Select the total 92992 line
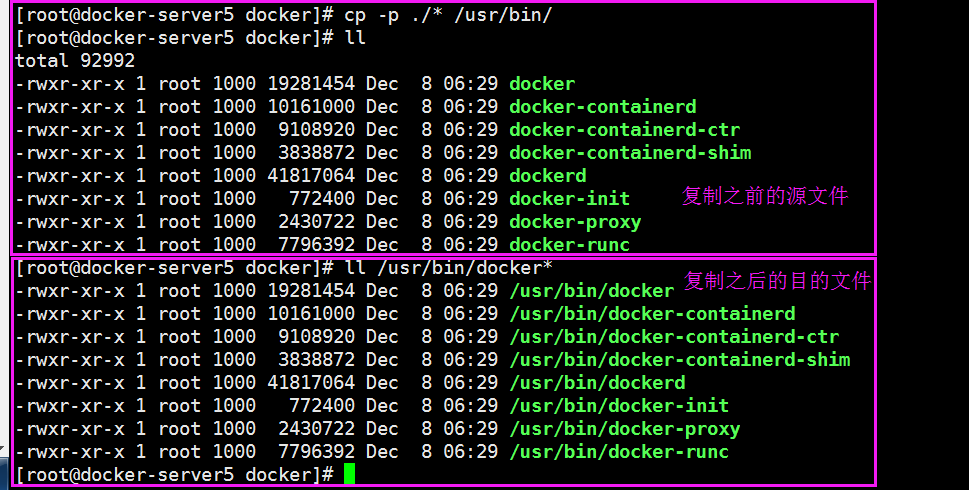This screenshot has height=490, width=969. coord(75,61)
